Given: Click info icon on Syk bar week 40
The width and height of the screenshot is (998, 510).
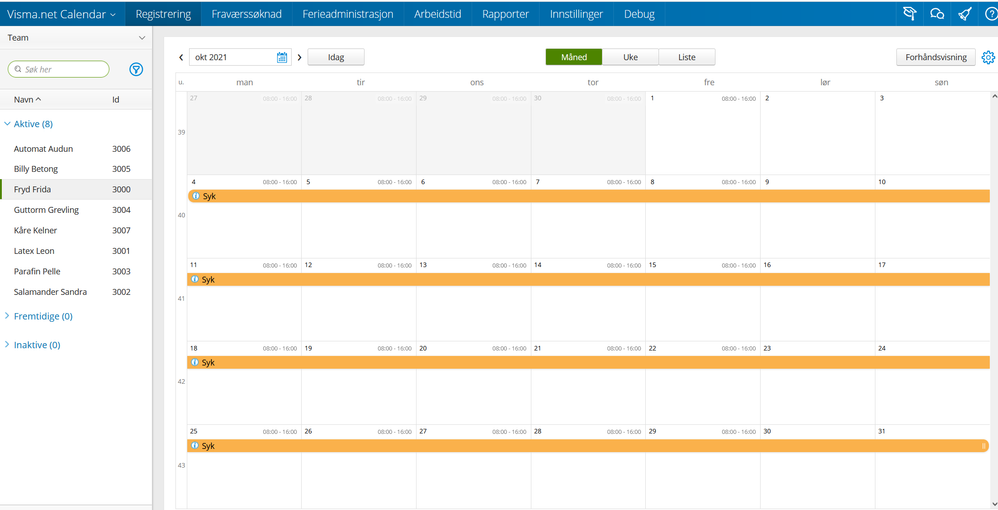Looking at the screenshot, I should pyautogui.click(x=196, y=196).
